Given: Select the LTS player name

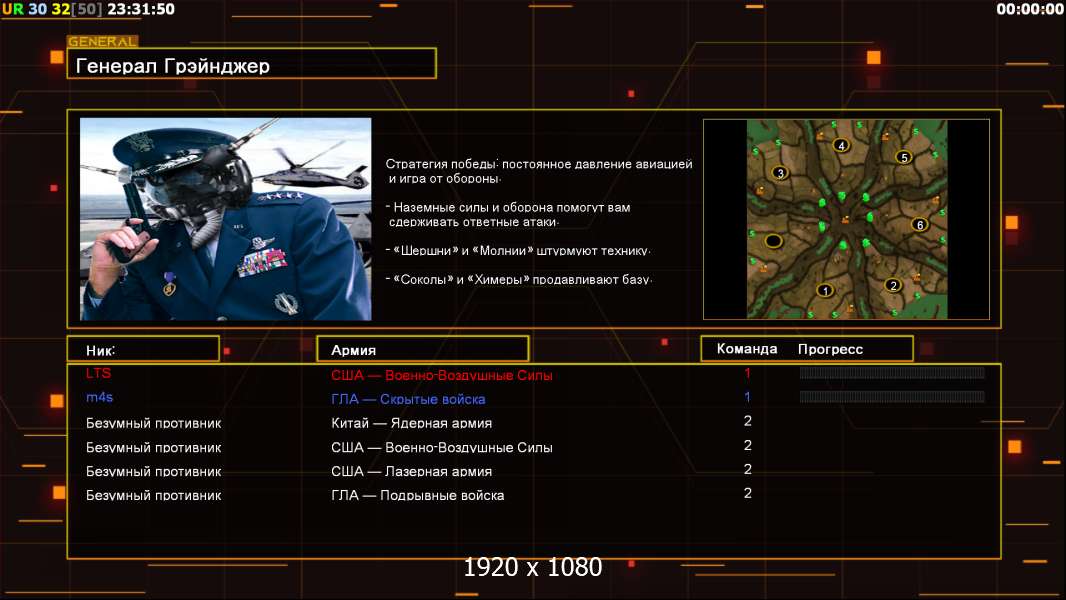Looking at the screenshot, I should click(99, 373).
